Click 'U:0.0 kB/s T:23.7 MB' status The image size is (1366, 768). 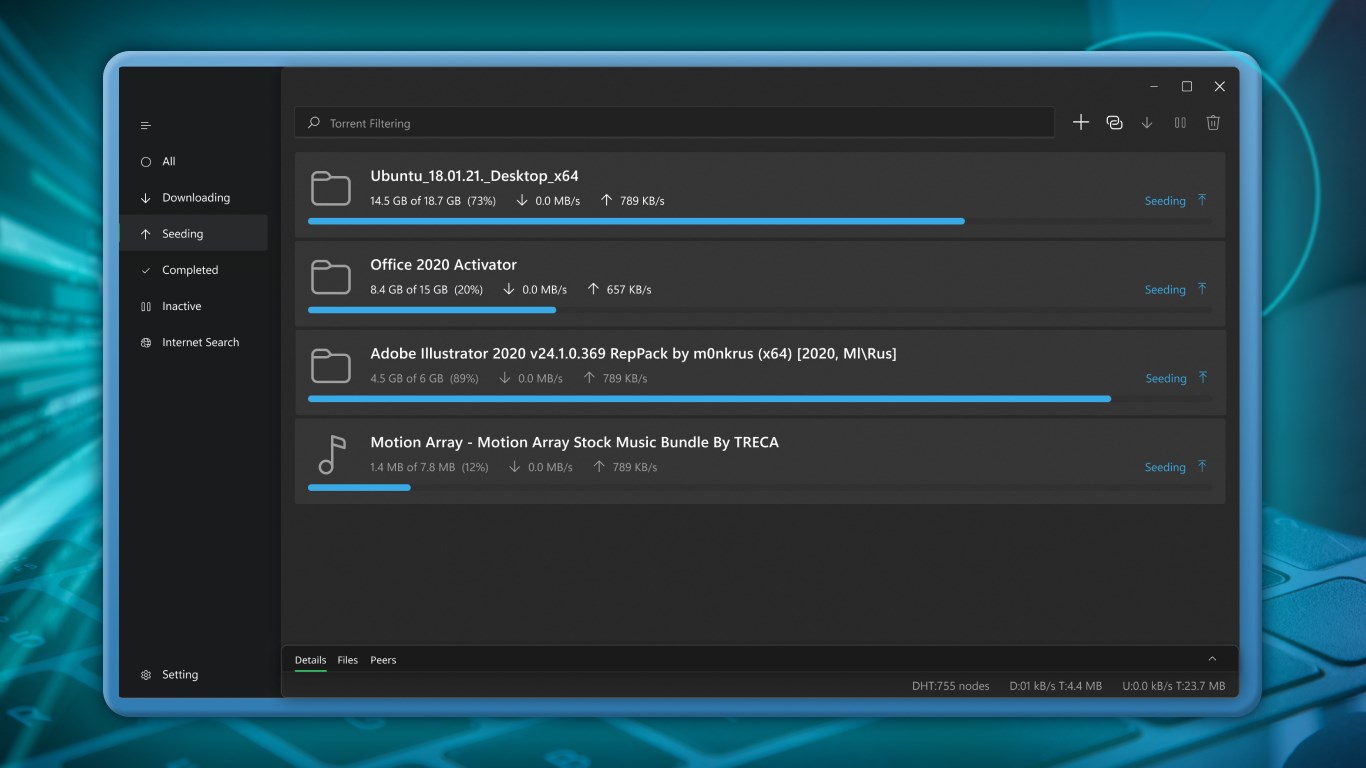pos(1173,686)
